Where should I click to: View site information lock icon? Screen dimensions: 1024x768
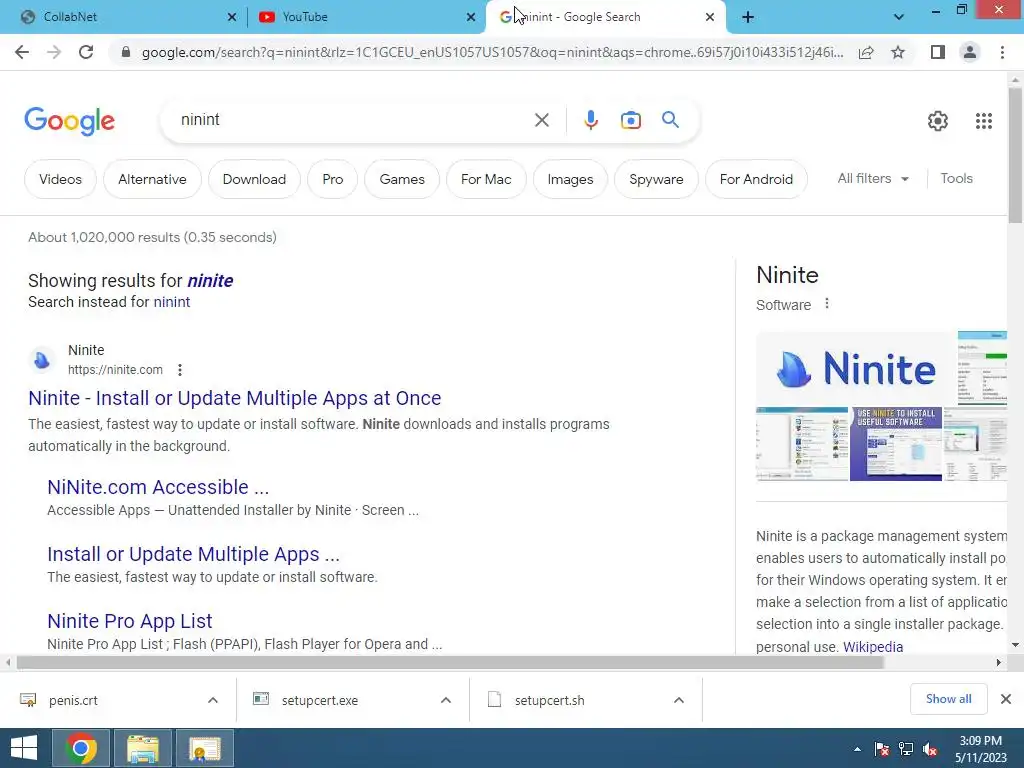tap(126, 52)
